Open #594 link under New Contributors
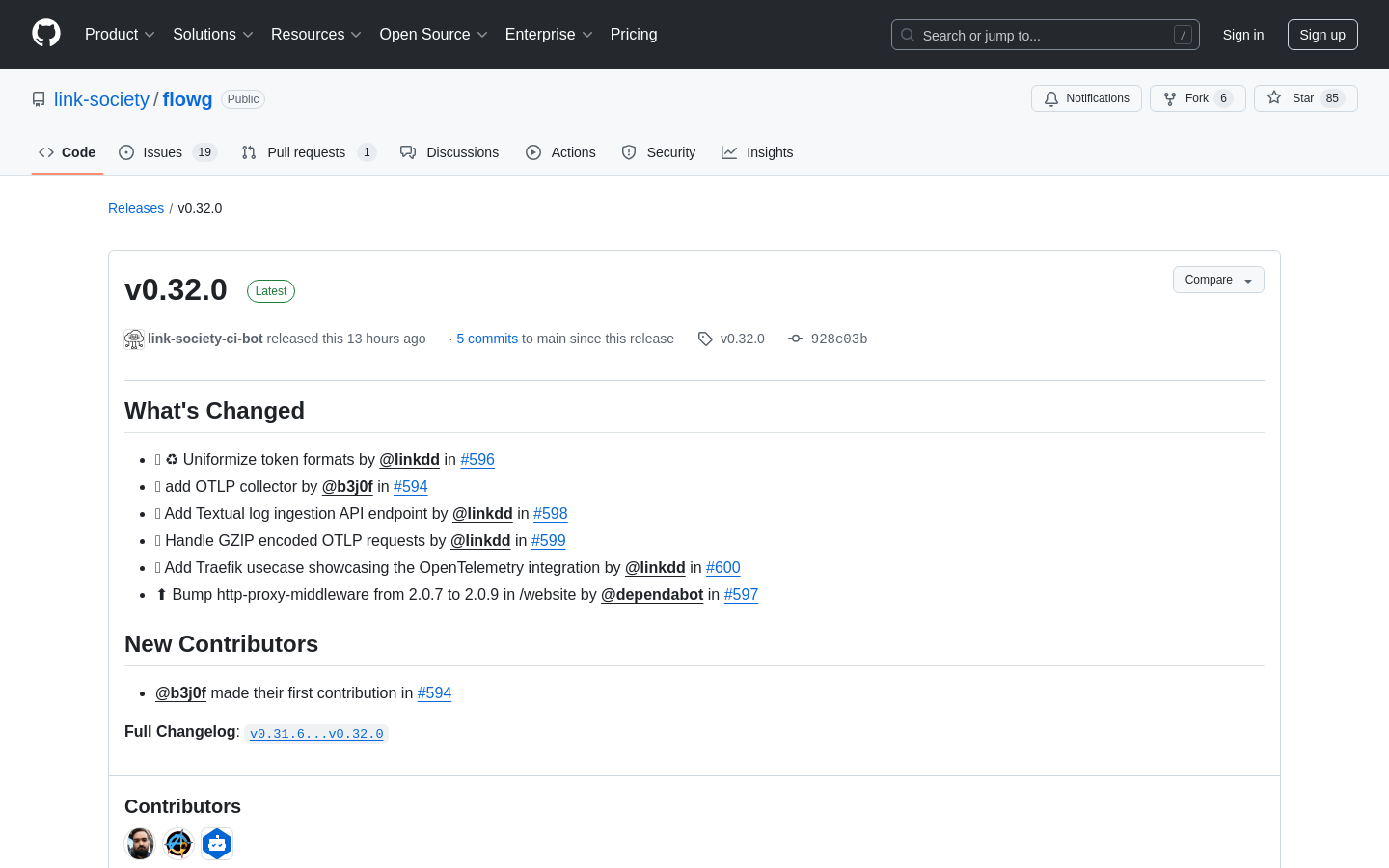The image size is (1389, 868). pos(434,692)
